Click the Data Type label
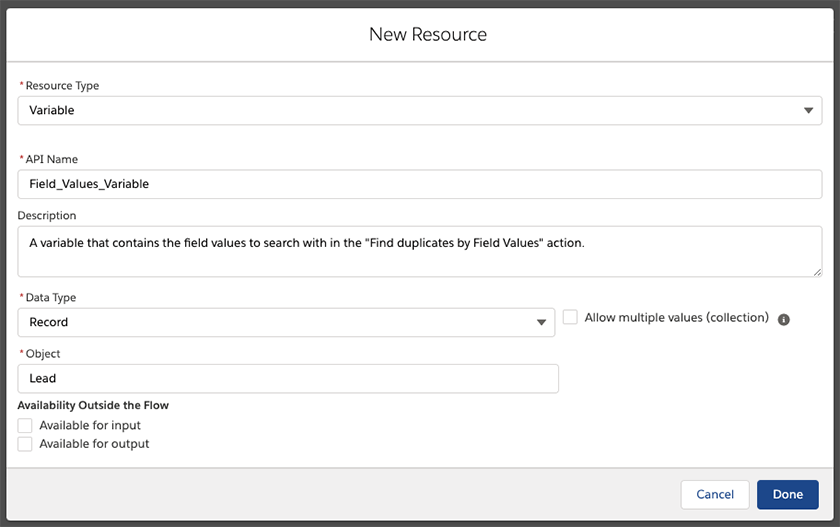This screenshot has height=527, width=840. pos(51,297)
